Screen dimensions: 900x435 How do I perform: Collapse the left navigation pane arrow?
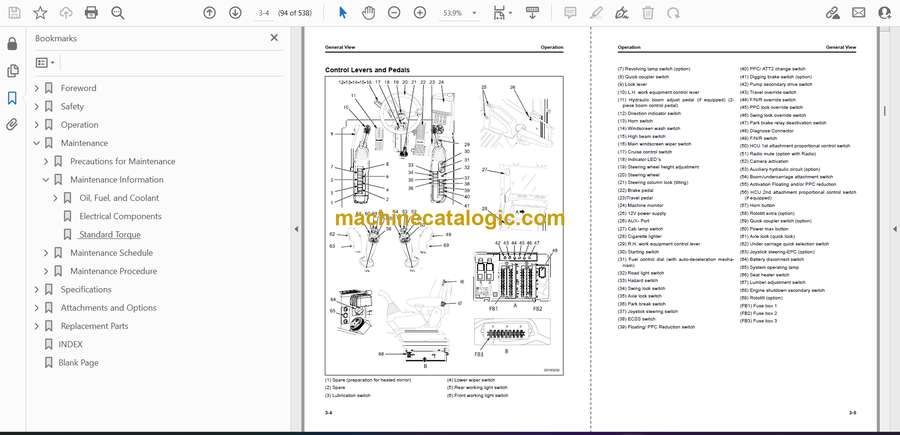(x=296, y=229)
